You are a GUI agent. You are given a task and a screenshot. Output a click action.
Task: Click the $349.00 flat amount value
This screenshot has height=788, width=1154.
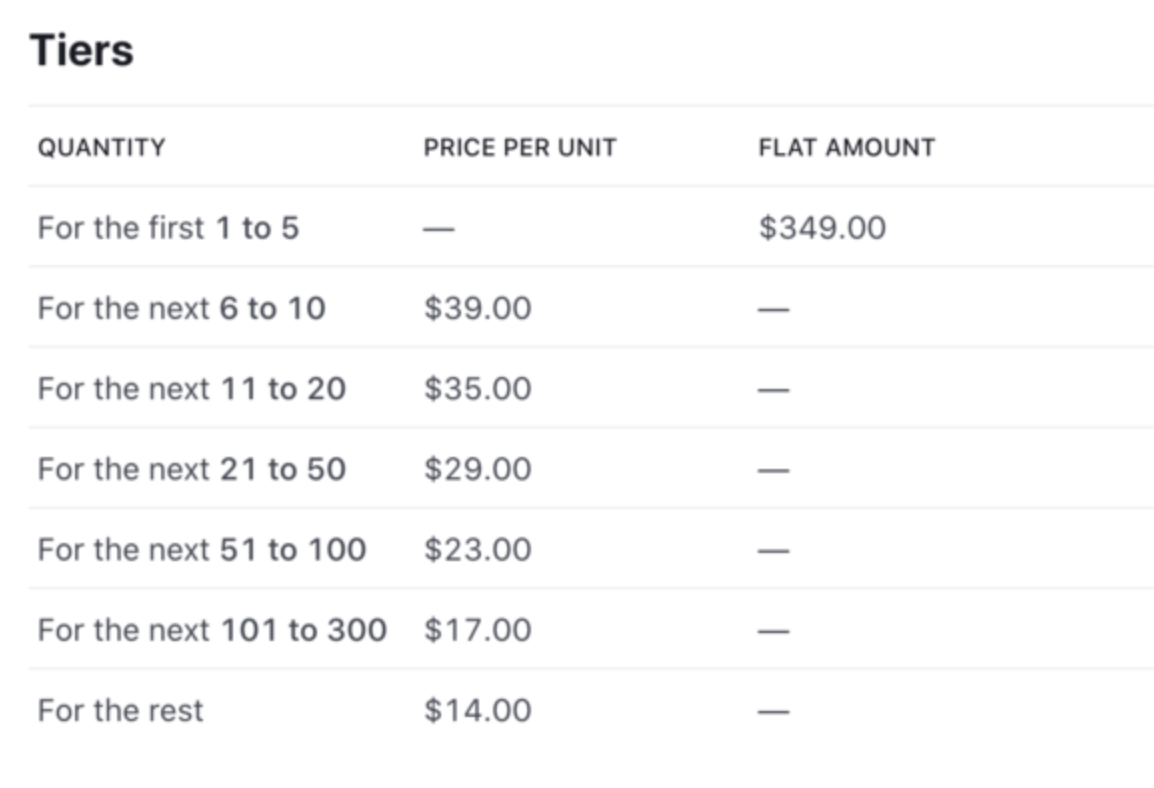822,227
